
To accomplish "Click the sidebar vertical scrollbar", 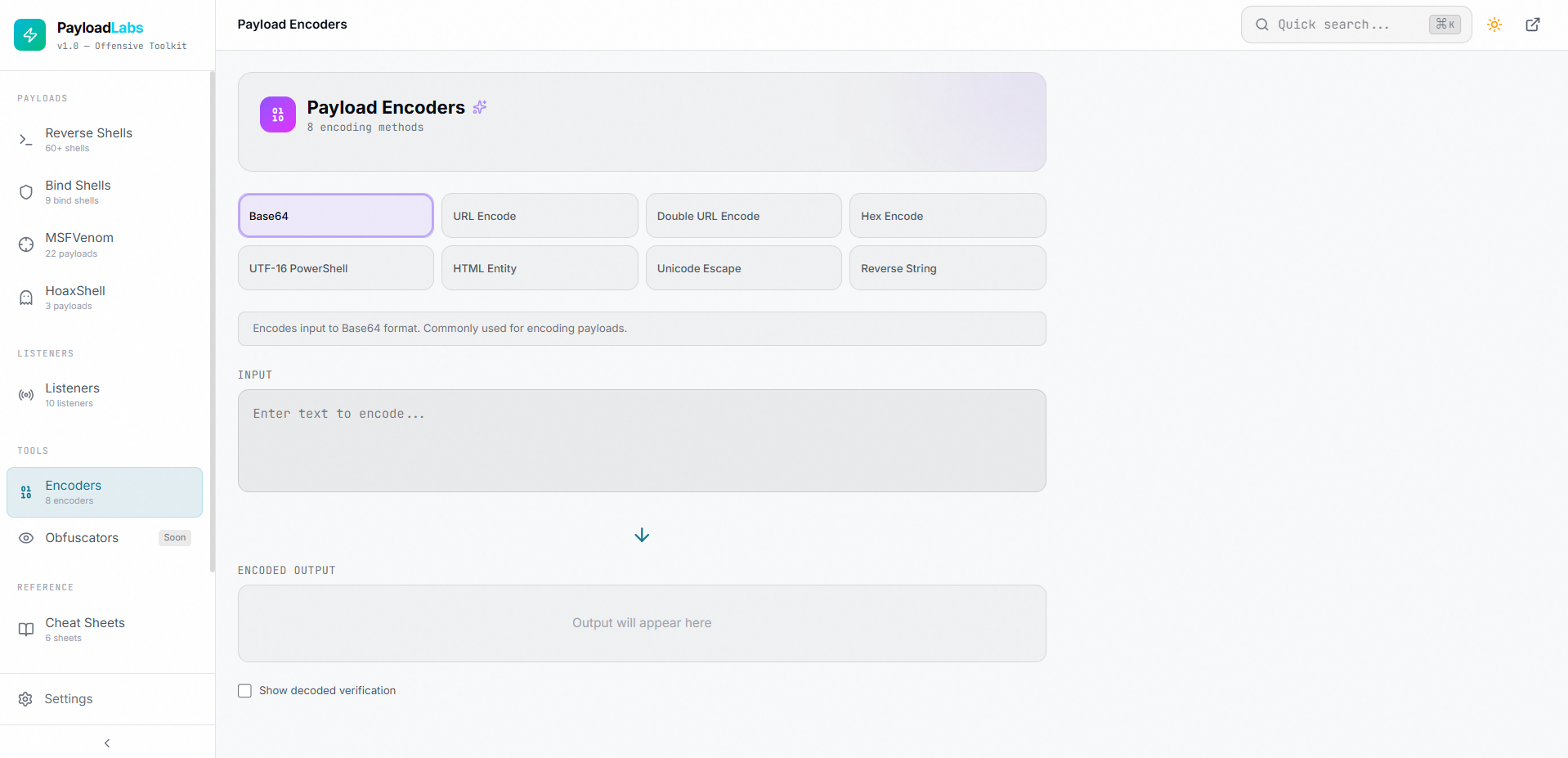I will [x=213, y=321].
